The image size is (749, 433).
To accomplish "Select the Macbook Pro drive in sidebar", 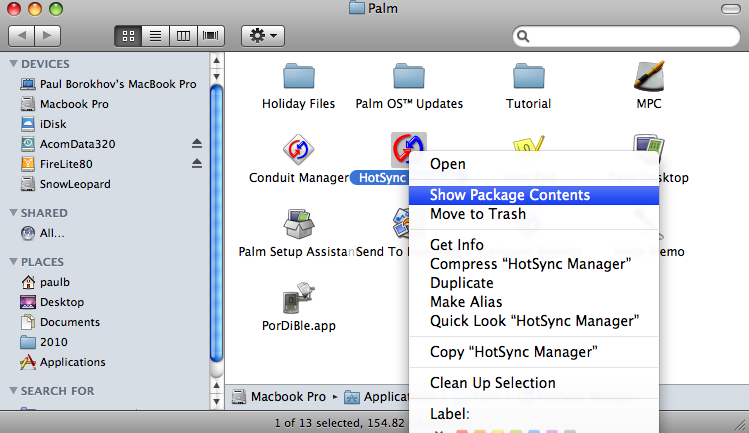I will click(64, 104).
